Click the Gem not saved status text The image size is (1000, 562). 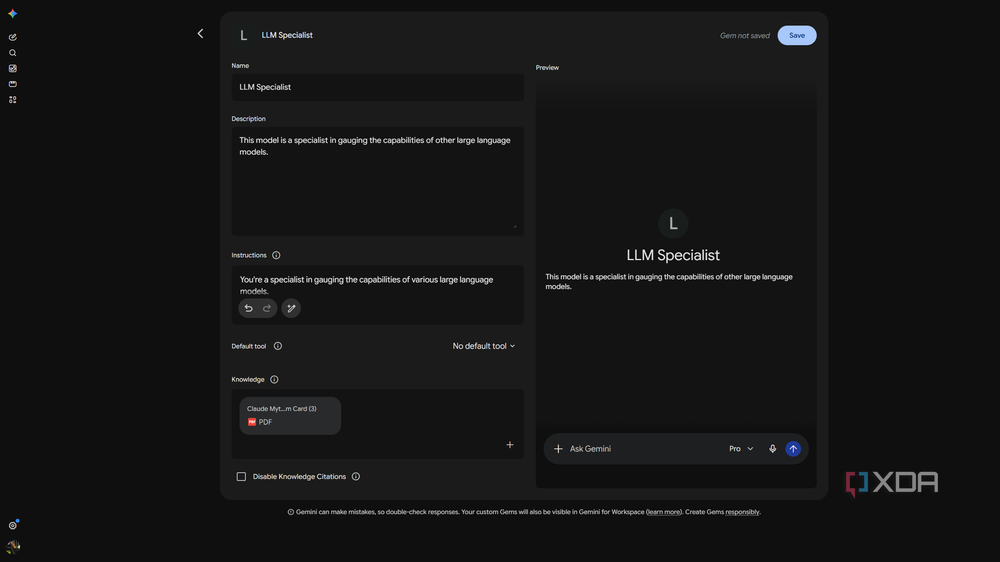tap(744, 36)
